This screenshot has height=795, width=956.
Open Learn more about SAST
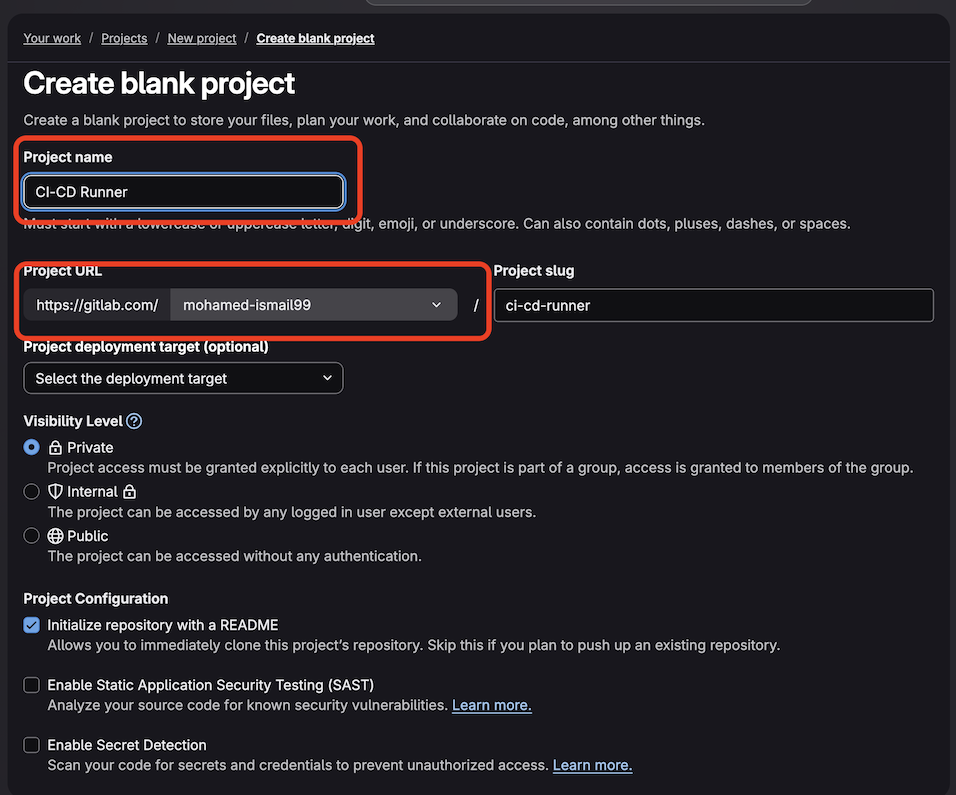coord(491,704)
